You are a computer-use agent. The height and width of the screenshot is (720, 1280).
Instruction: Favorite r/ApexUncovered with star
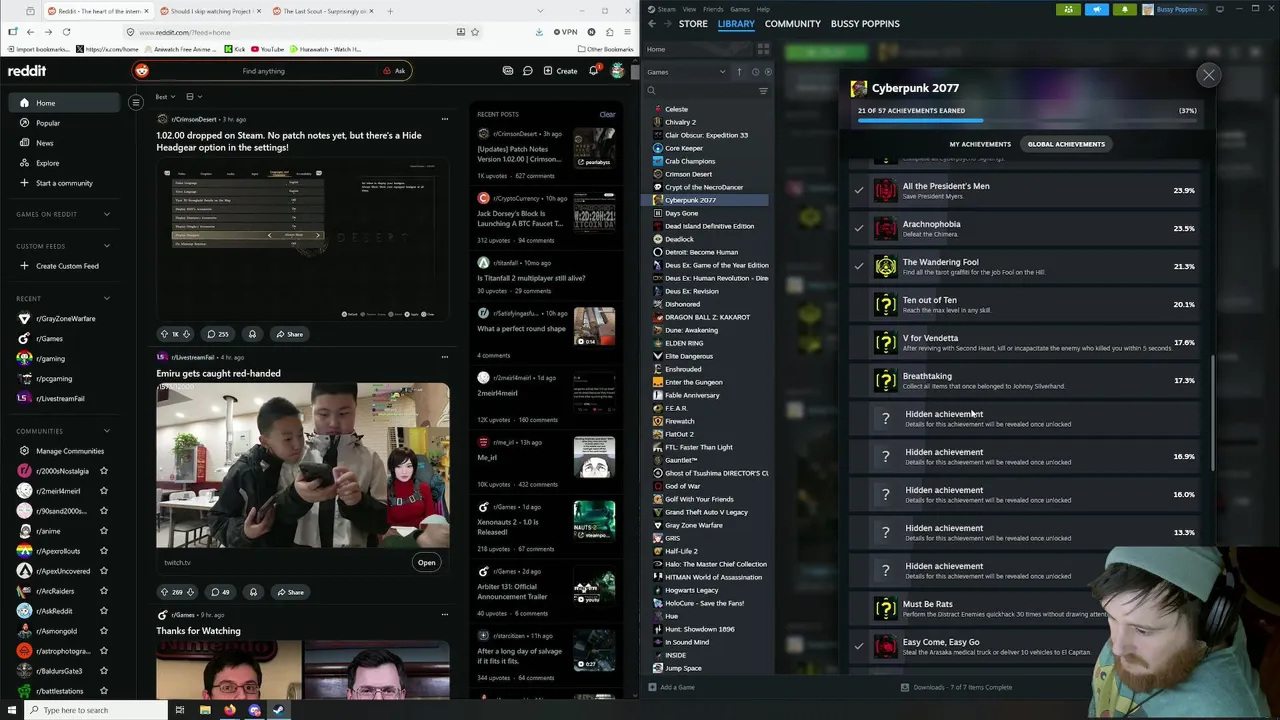[x=104, y=571]
